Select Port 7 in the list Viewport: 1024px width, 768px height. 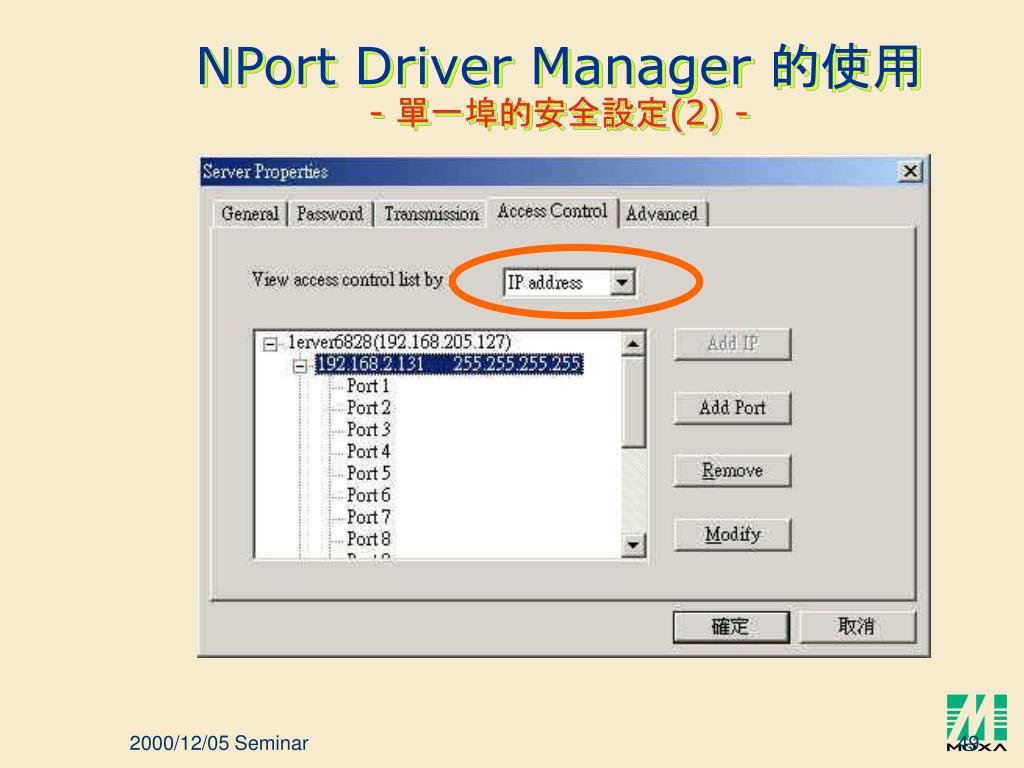point(368,517)
